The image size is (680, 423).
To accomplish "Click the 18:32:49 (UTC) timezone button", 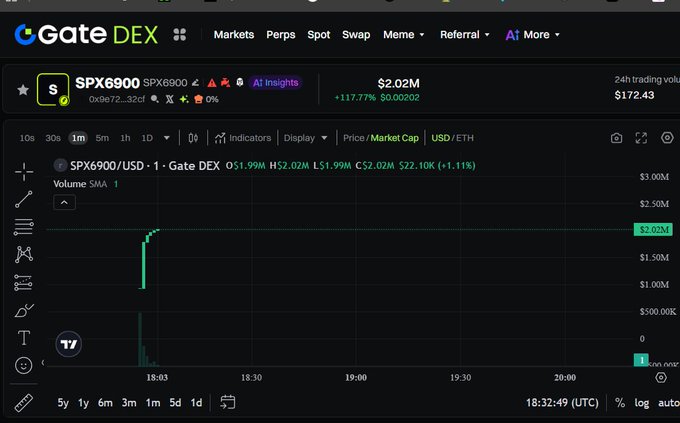I will (x=562, y=403).
